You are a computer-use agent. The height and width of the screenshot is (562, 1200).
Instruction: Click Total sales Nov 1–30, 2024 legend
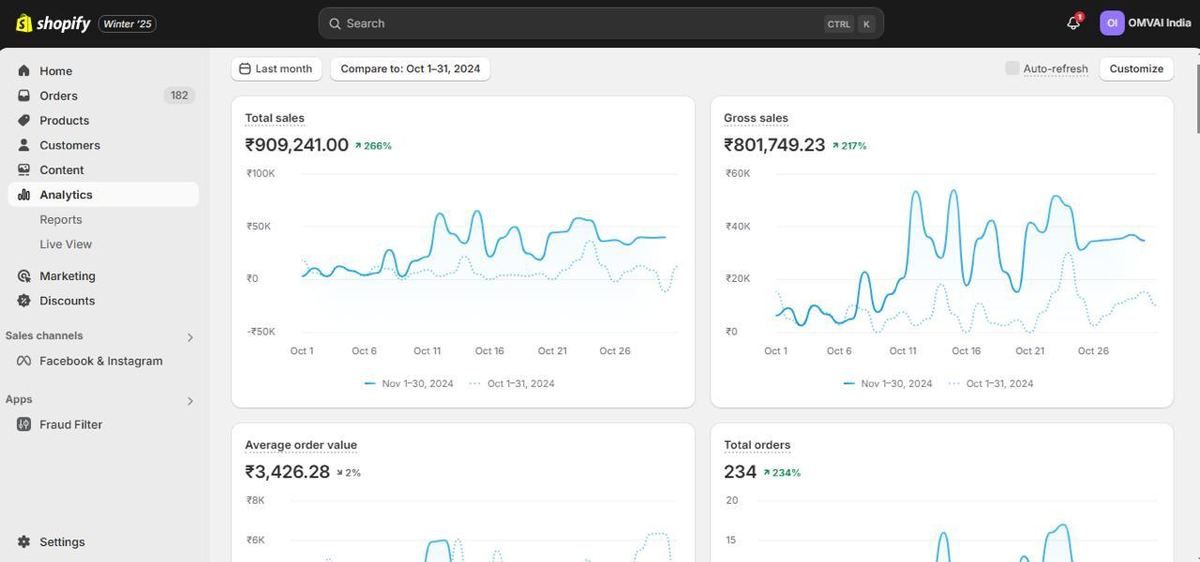(410, 384)
